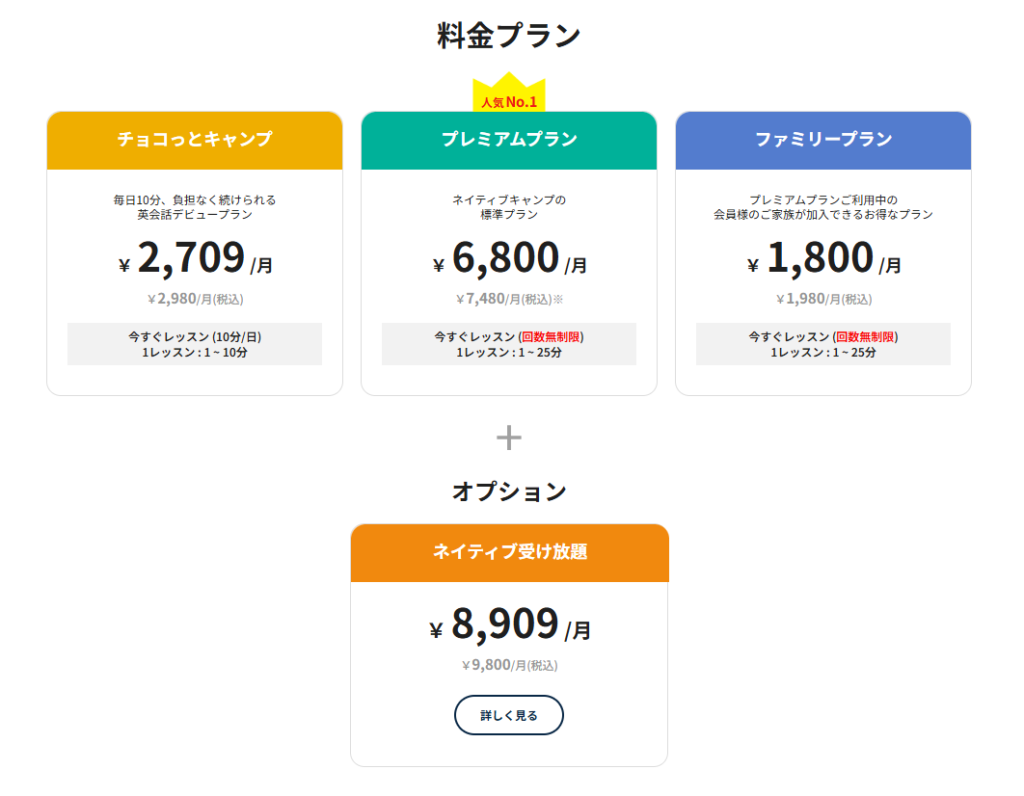
Task: Click the 人気No.1 crown badge
Action: [x=509, y=97]
